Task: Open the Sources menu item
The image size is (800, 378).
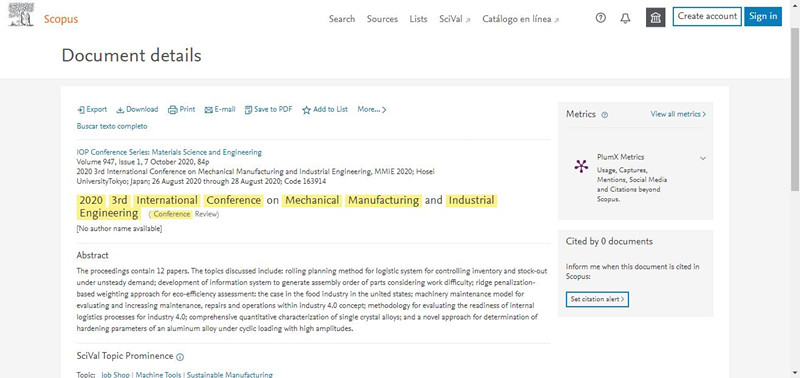Action: (382, 19)
